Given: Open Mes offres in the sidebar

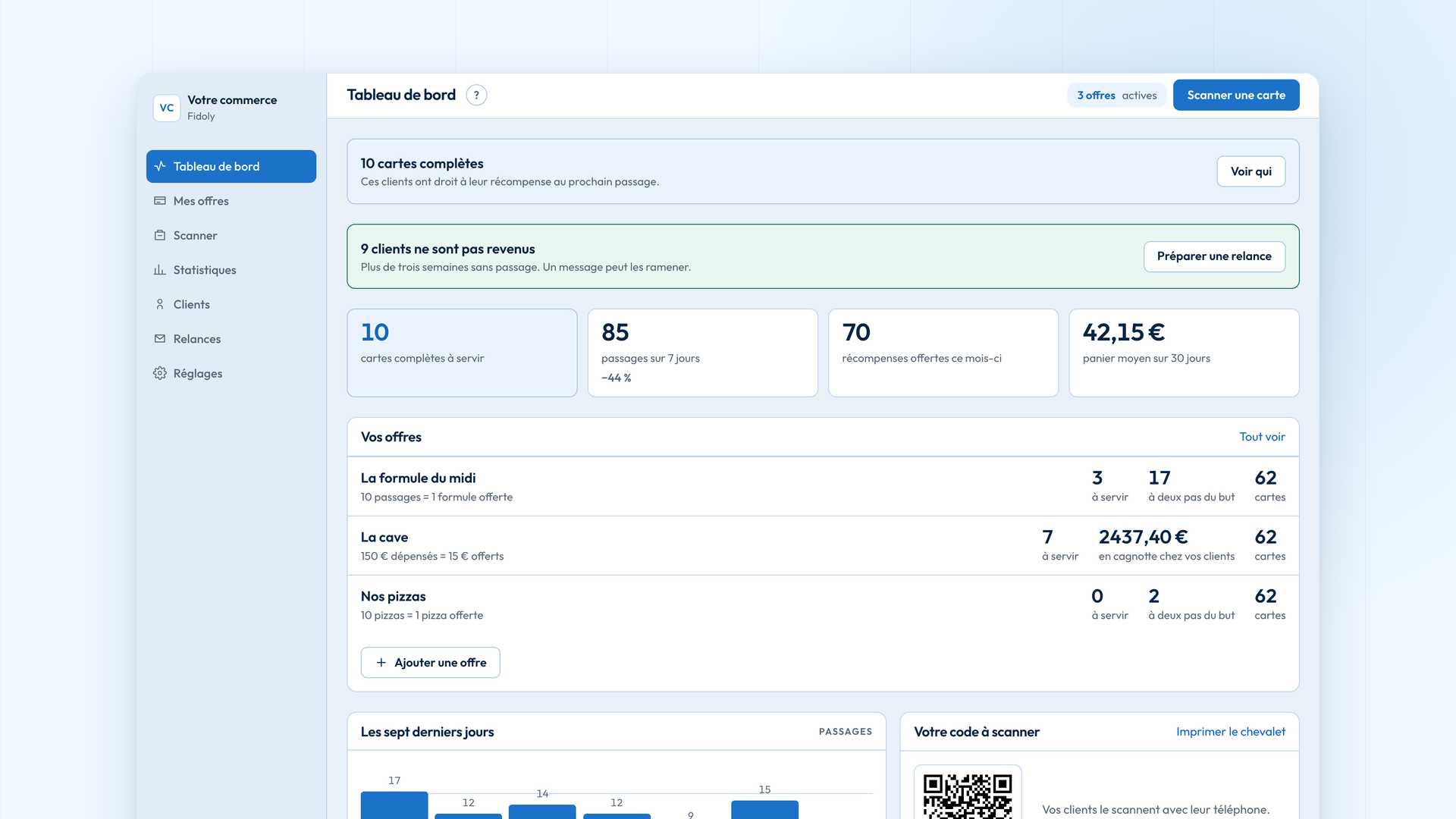Looking at the screenshot, I should point(231,201).
